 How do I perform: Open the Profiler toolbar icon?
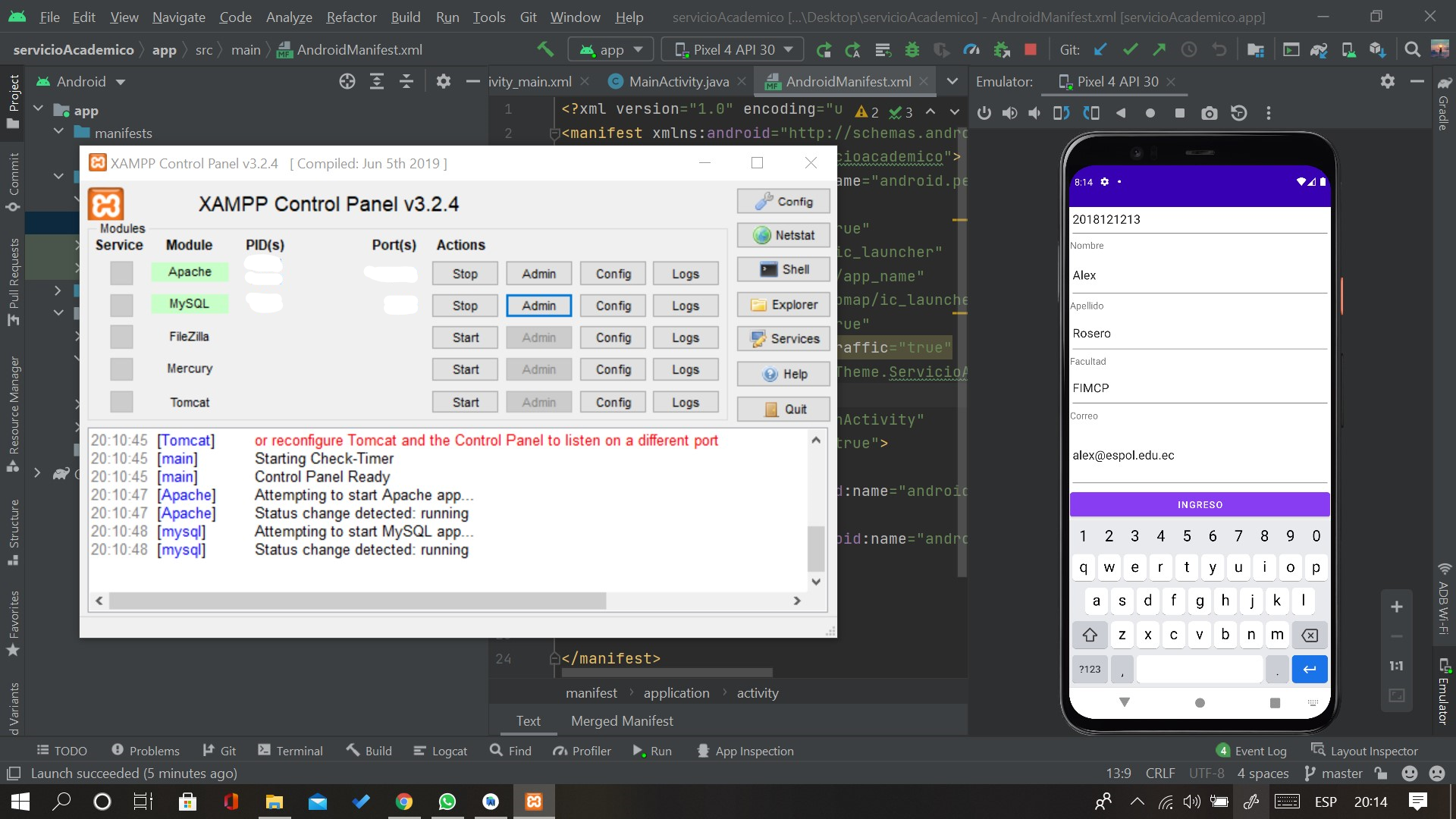971,49
